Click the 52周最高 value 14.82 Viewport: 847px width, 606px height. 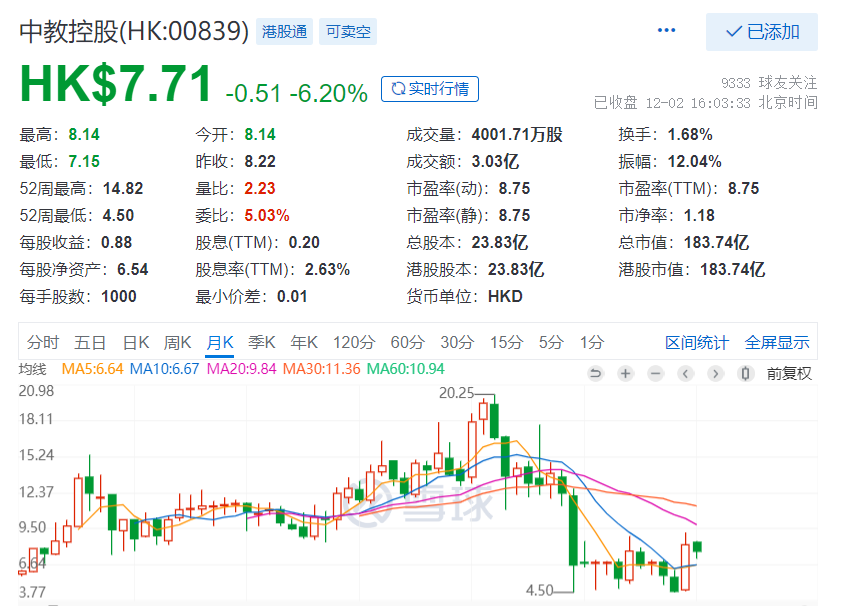pyautogui.click(x=123, y=188)
